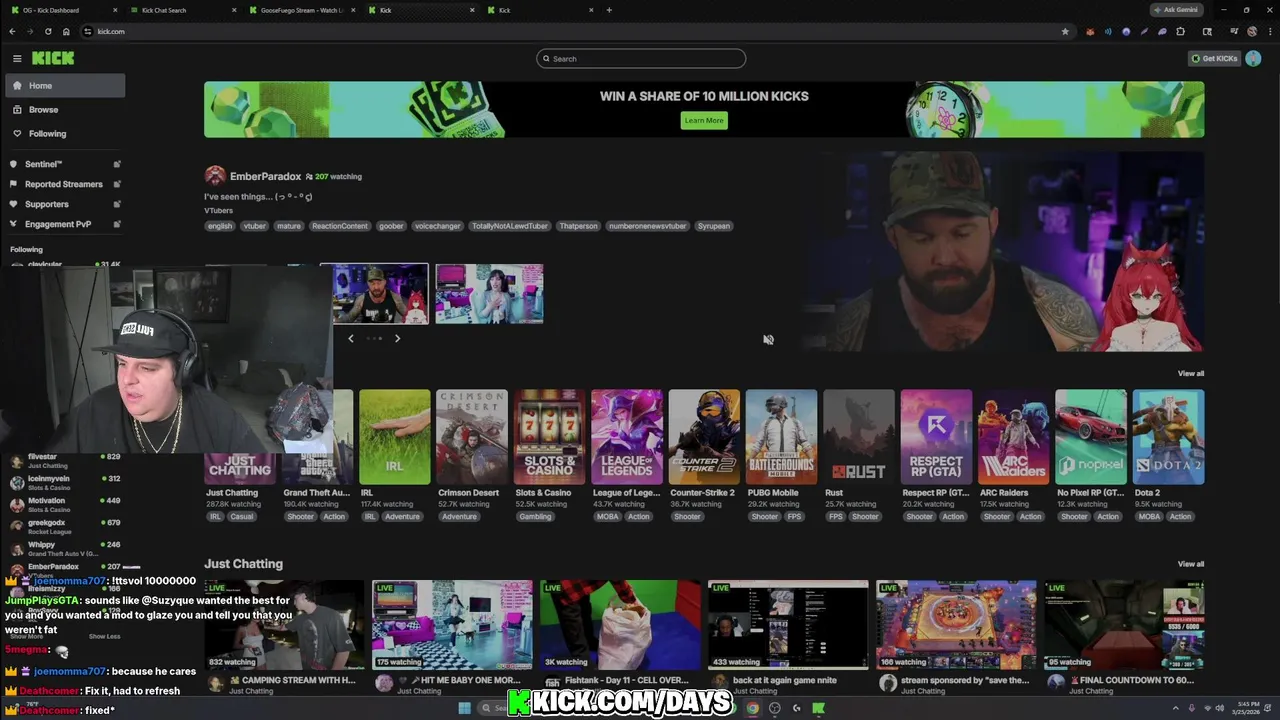
Task: Select the vtuber tag
Action: coord(255,226)
